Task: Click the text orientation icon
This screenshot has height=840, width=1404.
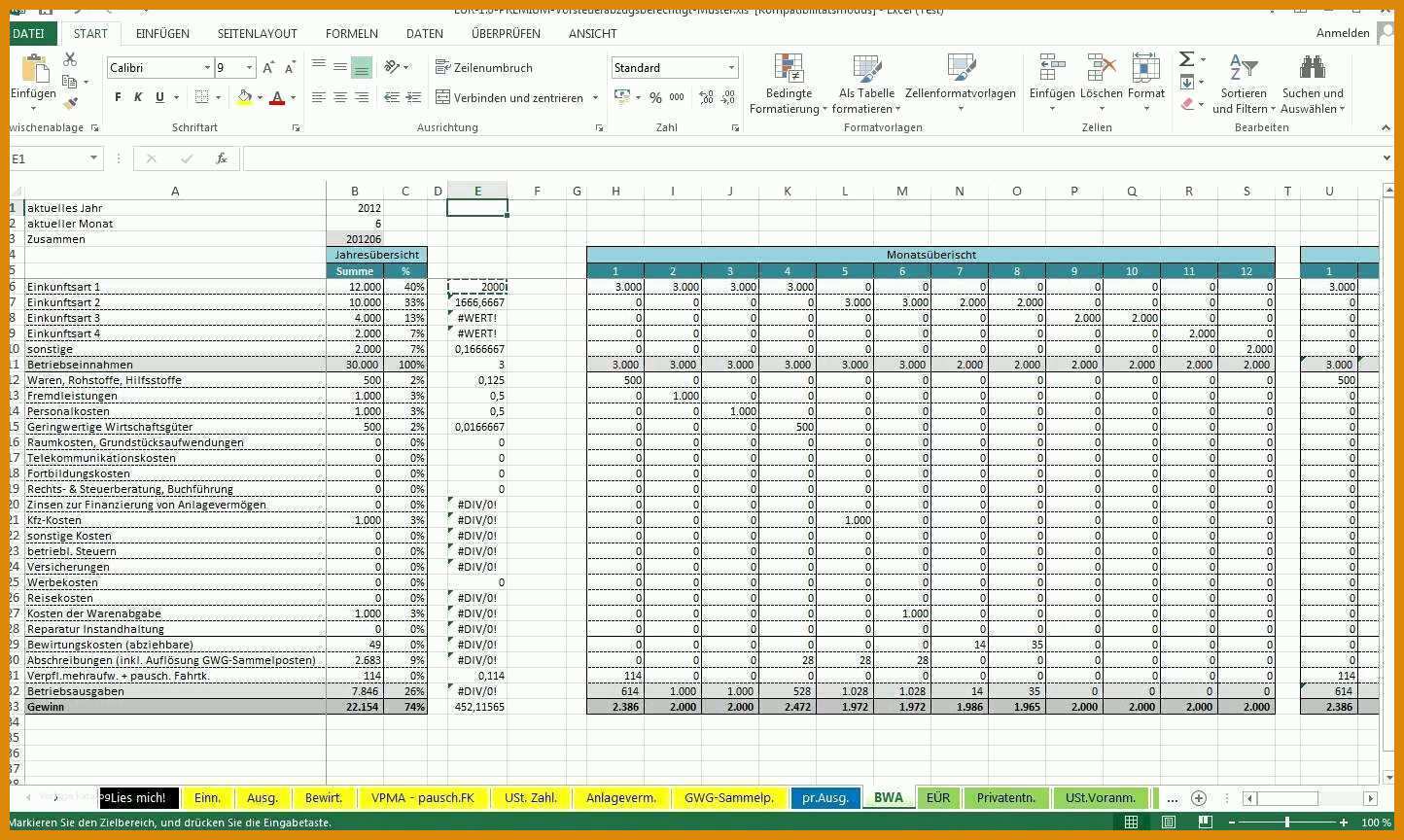Action: coord(392,67)
